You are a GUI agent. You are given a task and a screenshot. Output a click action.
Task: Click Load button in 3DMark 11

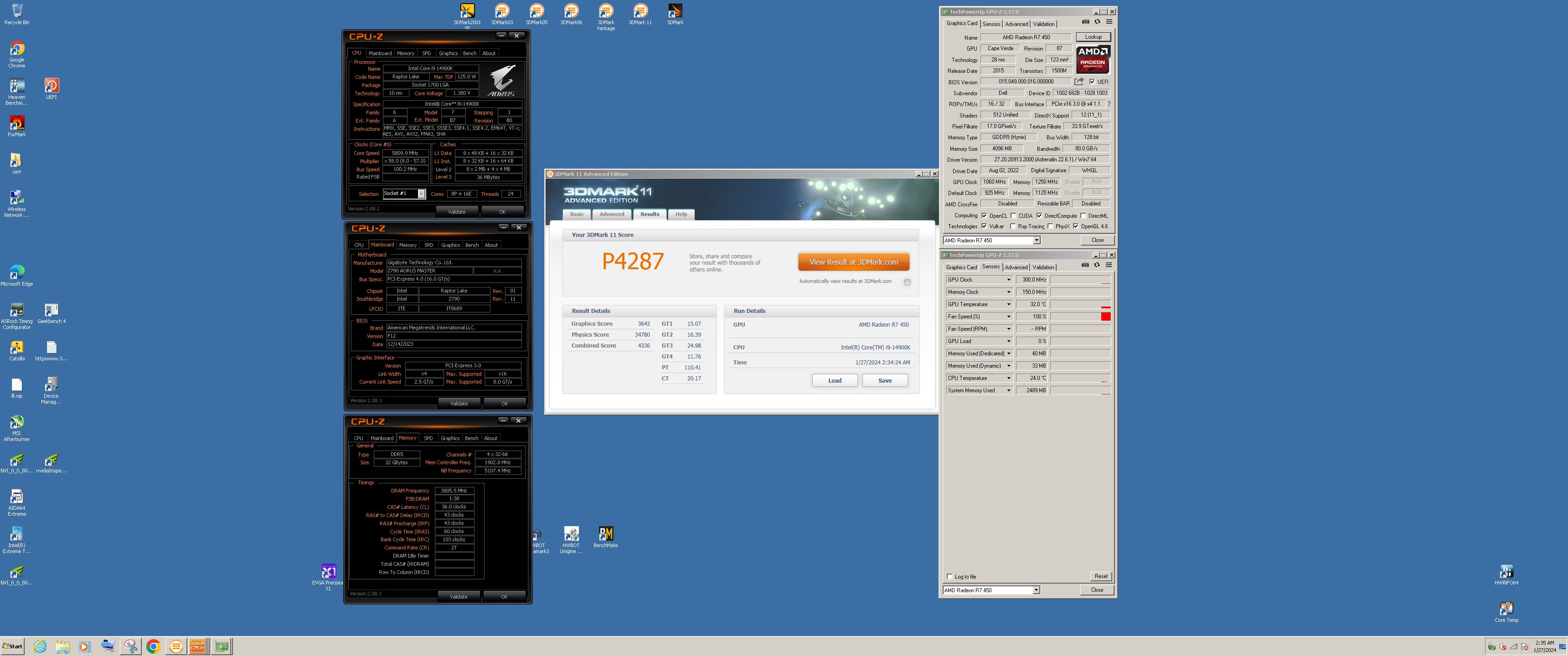point(835,380)
